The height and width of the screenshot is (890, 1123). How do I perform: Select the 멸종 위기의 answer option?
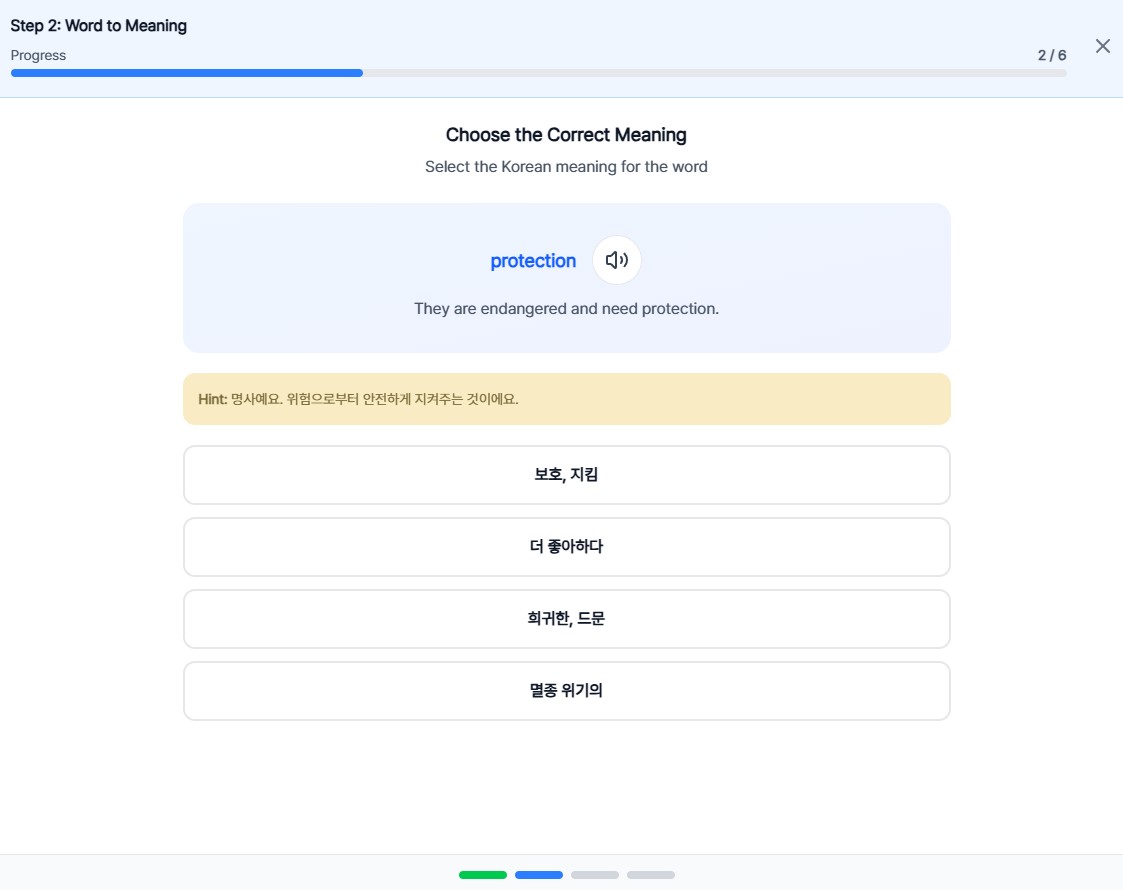(566, 691)
